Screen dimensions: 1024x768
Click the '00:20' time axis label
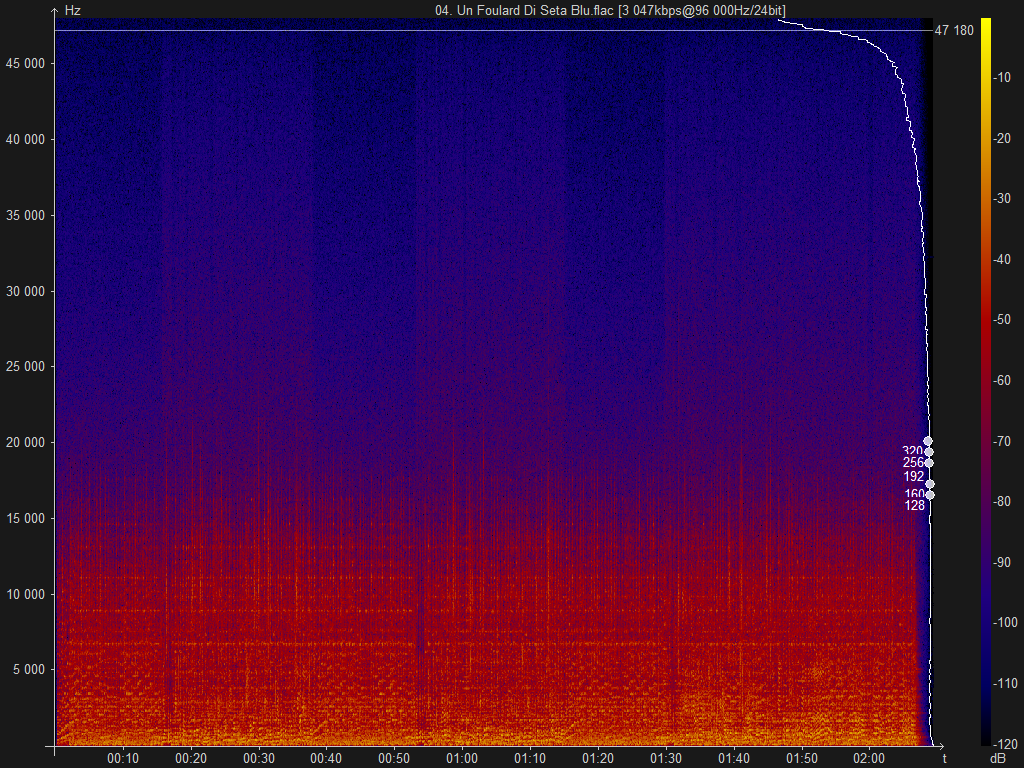tap(191, 758)
